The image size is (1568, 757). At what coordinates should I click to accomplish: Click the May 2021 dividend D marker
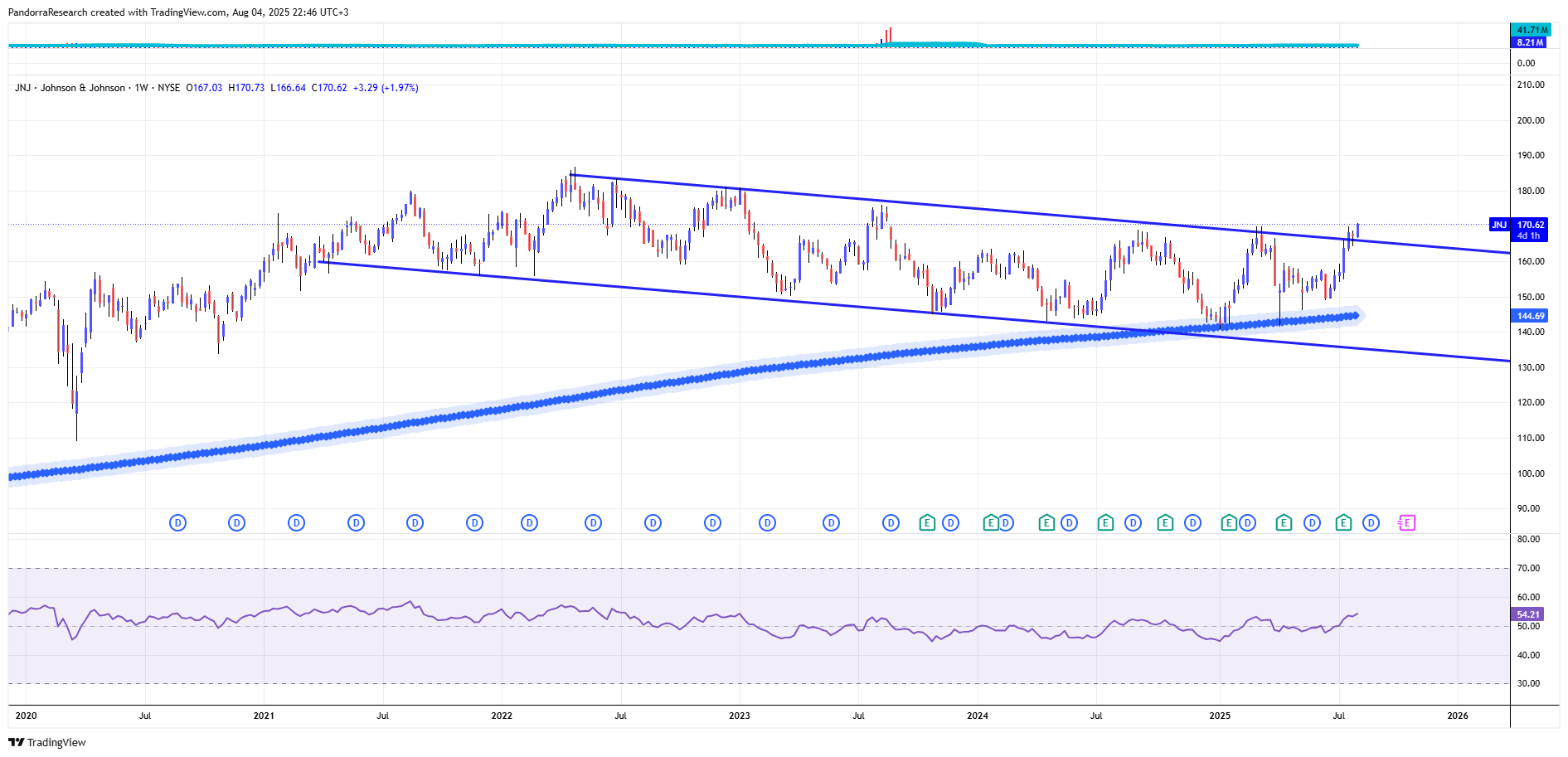[x=356, y=523]
